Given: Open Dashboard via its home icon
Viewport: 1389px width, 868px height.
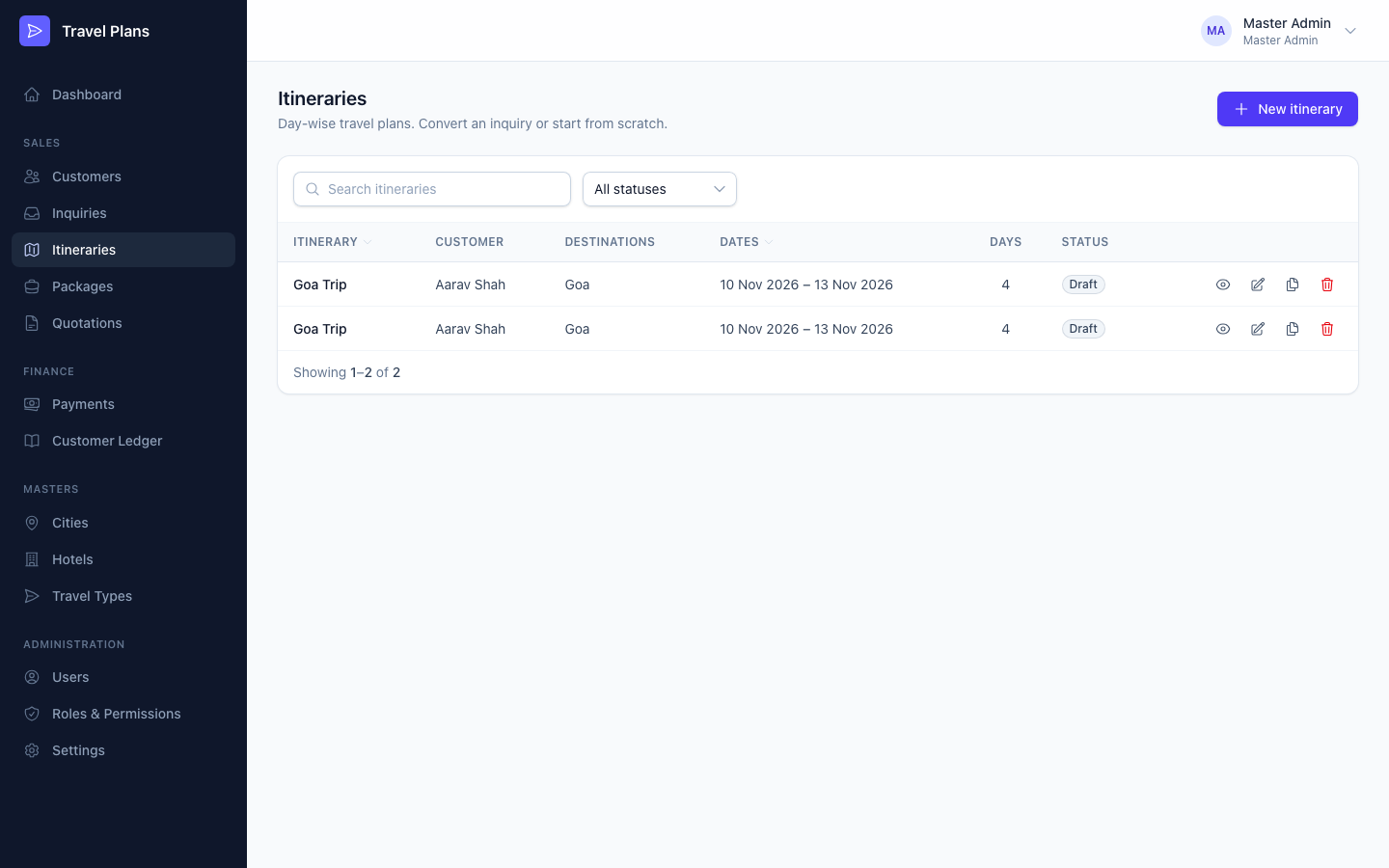Looking at the screenshot, I should [x=32, y=95].
